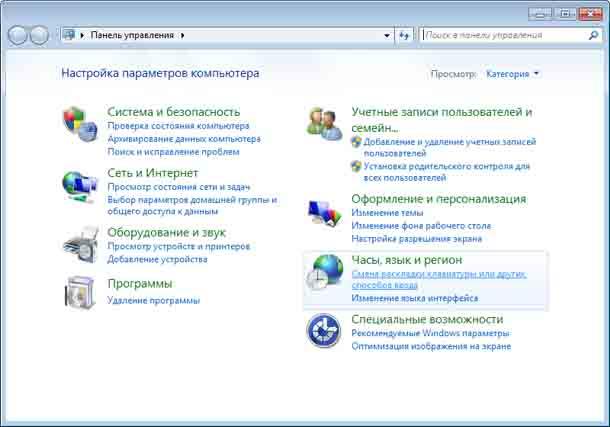Open Programs category icon
610x427 pixels.
click(x=80, y=292)
